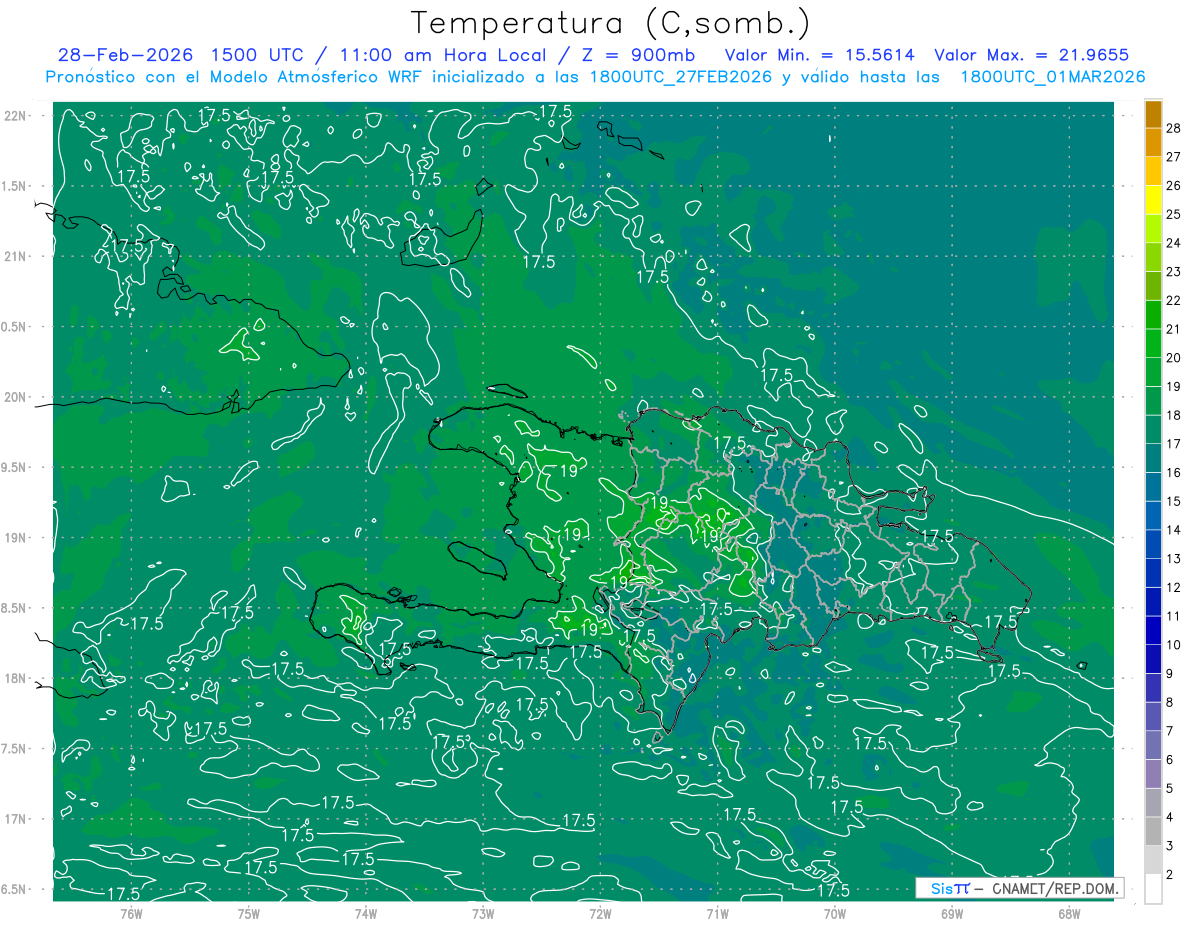Click the '70W' longitude axis label
Viewport: 1200px width, 927px height.
click(834, 913)
